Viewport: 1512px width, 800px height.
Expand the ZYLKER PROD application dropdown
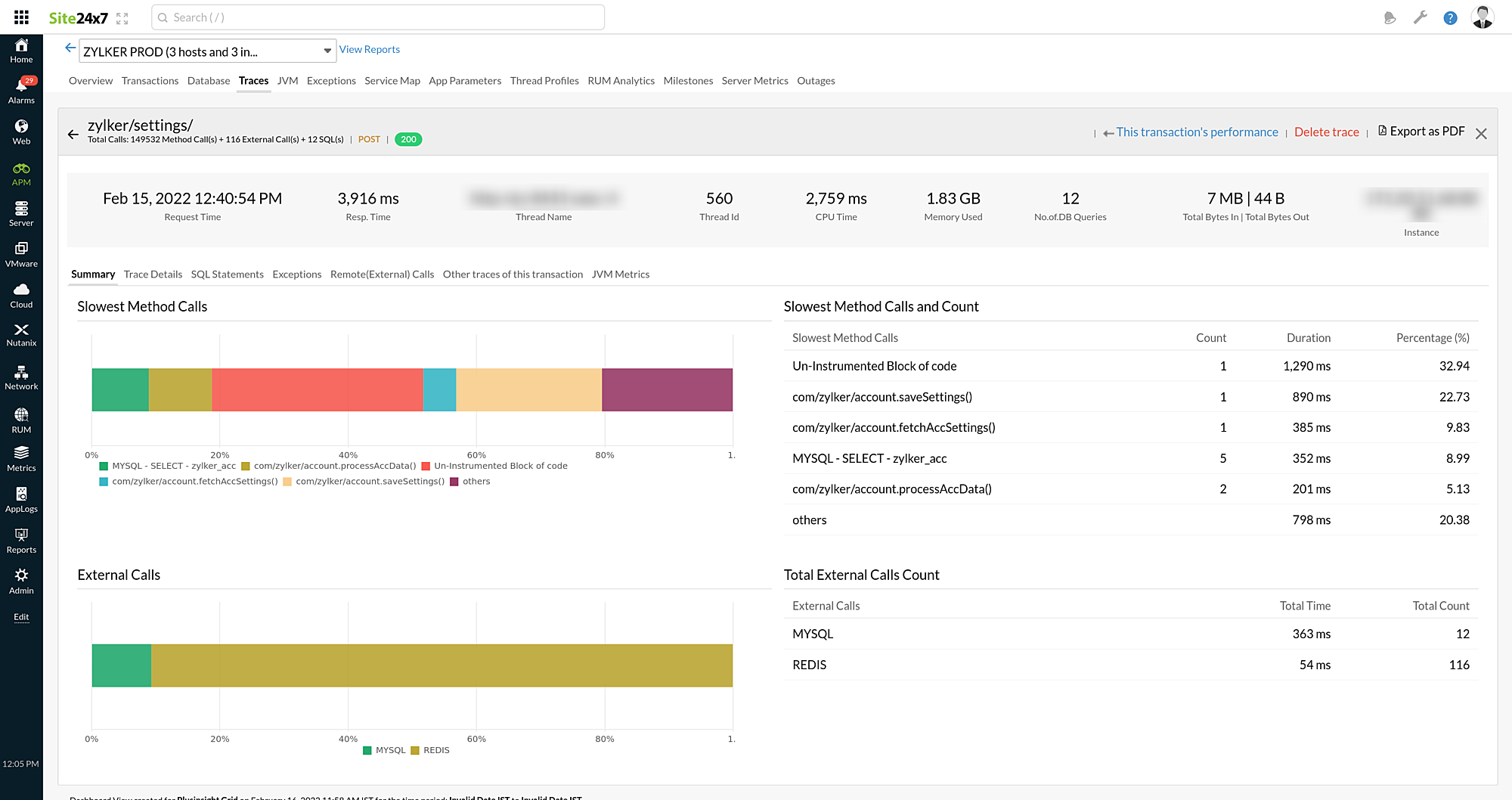tap(327, 51)
